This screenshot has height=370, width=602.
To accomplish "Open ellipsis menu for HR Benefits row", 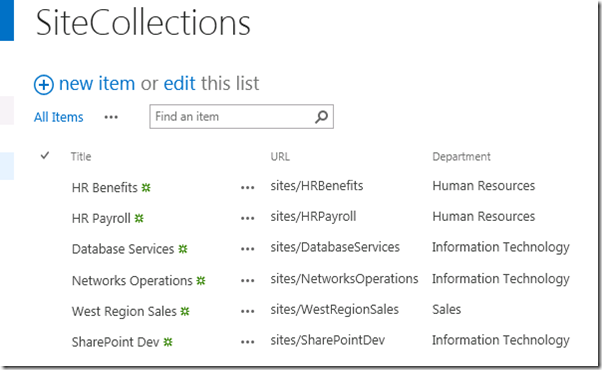I will (x=248, y=188).
